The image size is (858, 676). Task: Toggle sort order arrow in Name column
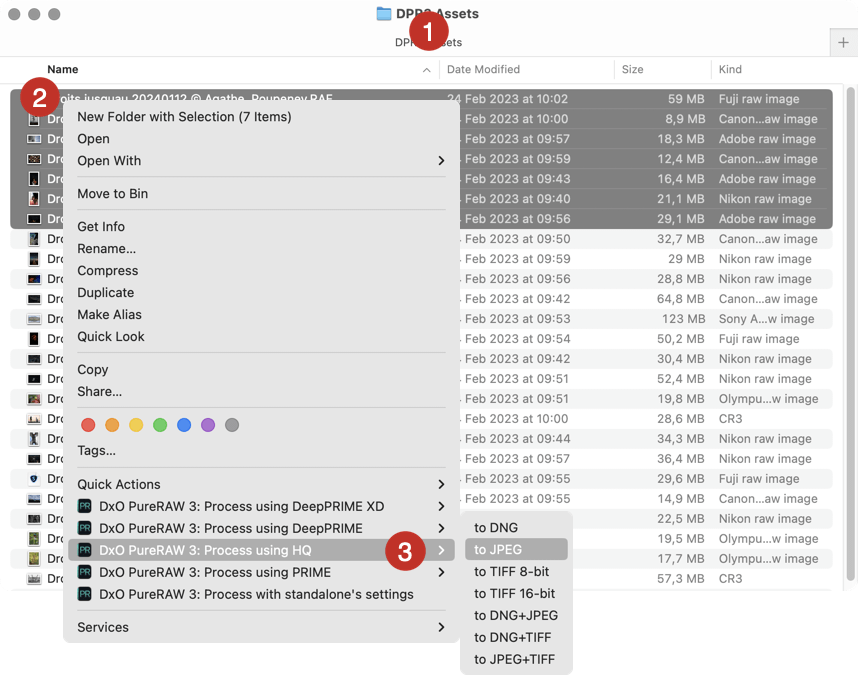tap(427, 70)
